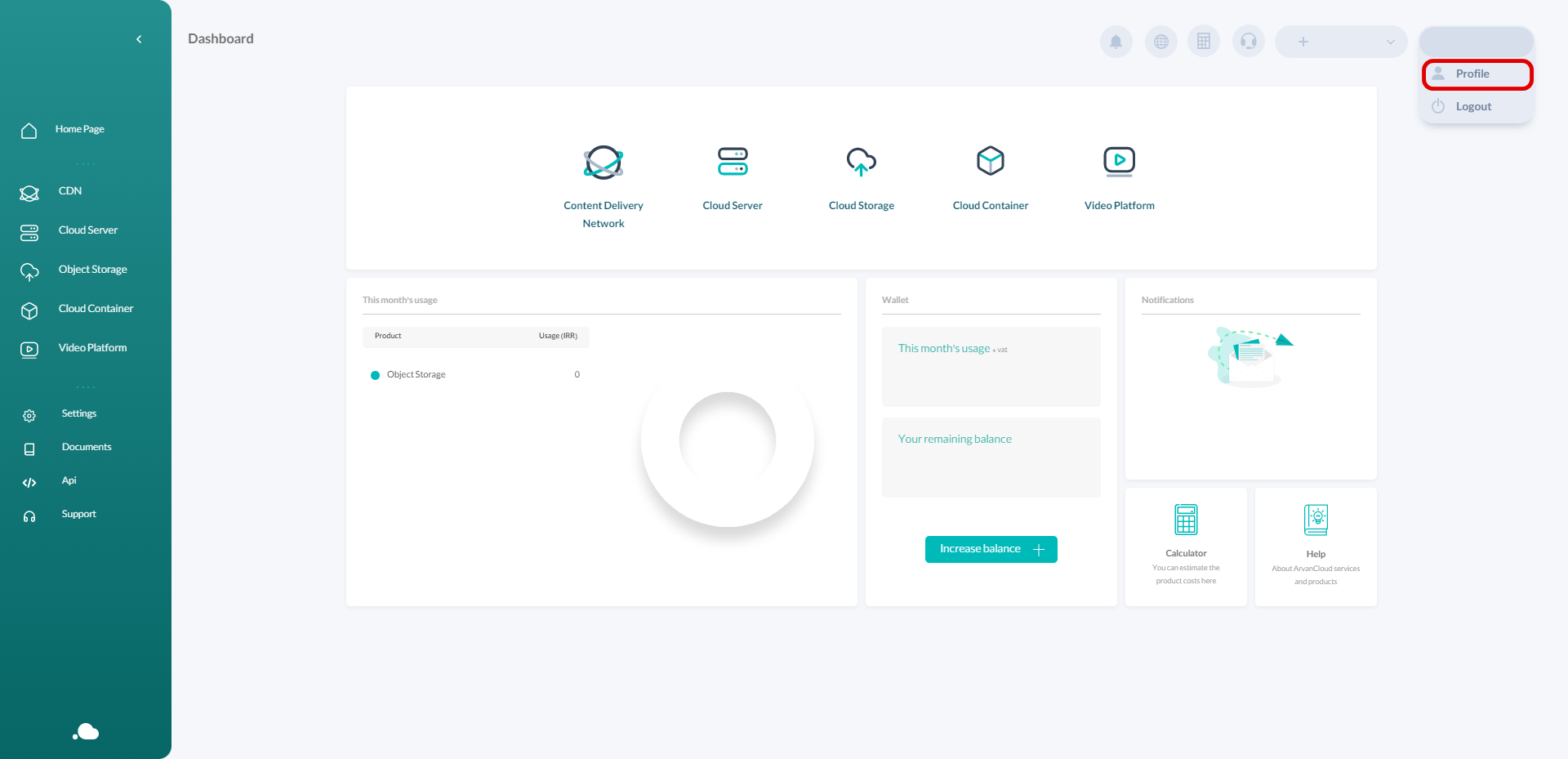Viewport: 1568px width, 759px height.
Task: Click the Cloud Server sidebar icon
Action: click(x=29, y=233)
